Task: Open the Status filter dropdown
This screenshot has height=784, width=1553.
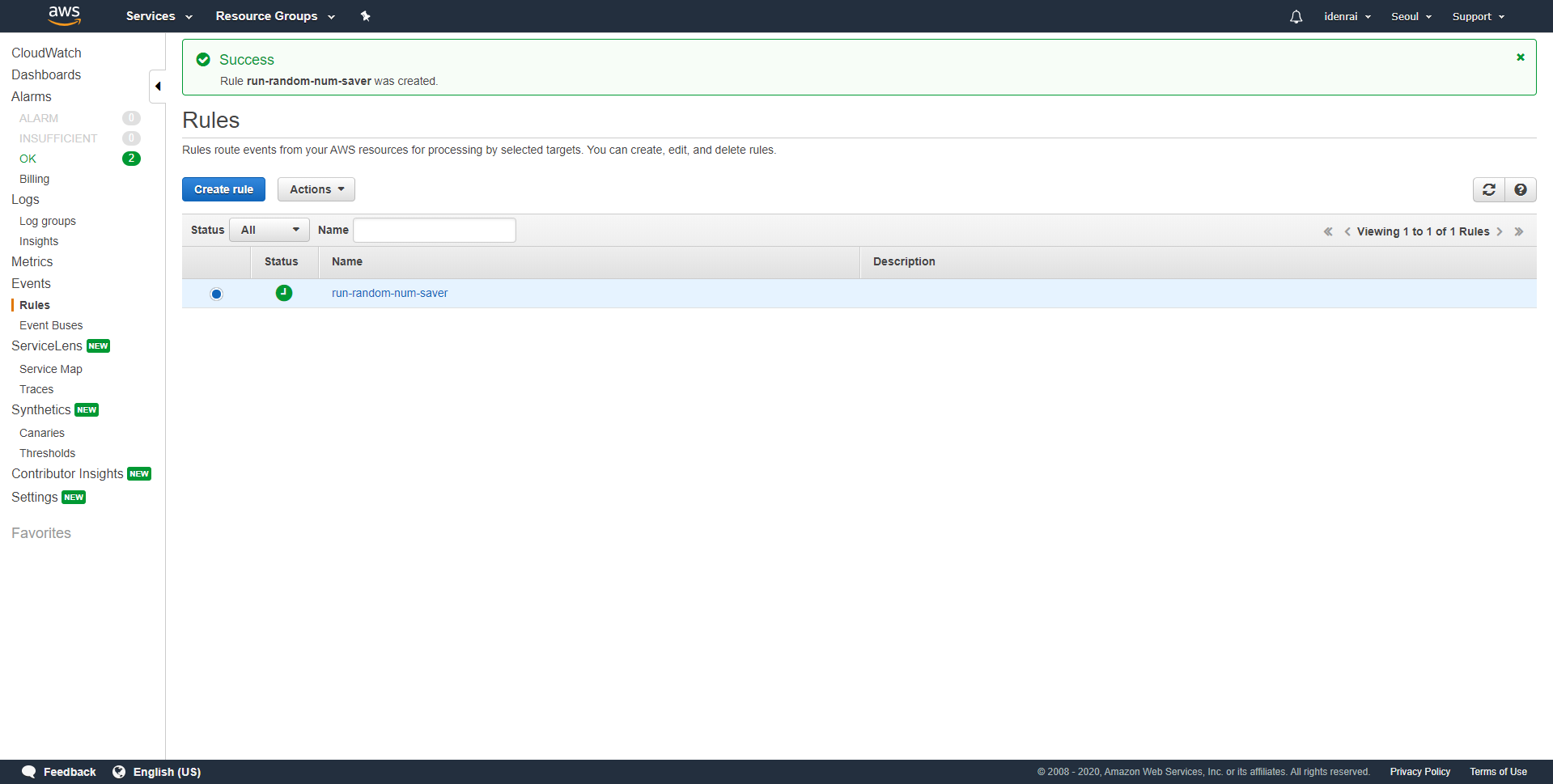Action: click(269, 230)
